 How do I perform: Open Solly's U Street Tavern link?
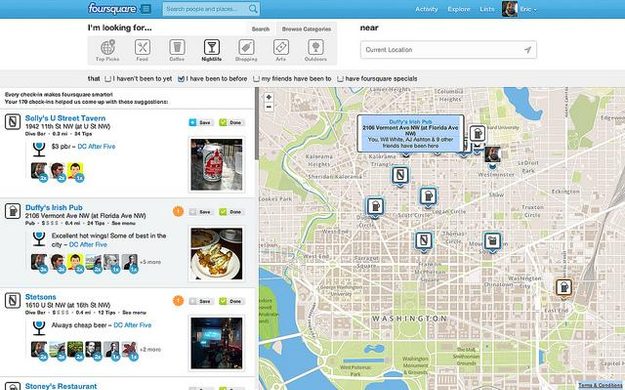pyautogui.click(x=65, y=118)
